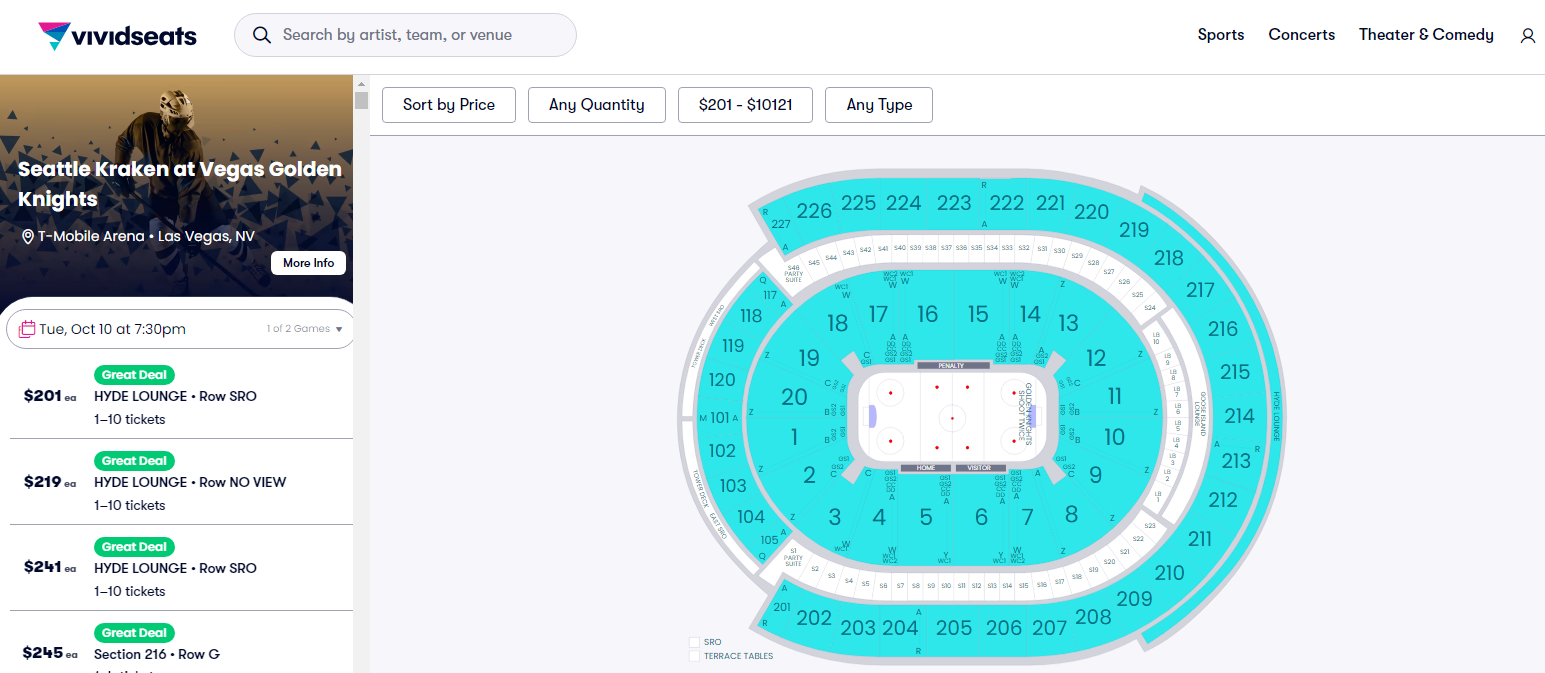Image resolution: width=1545 pixels, height=673 pixels.
Task: Click the Great Deal badge on the $219 listing
Action: [x=134, y=461]
